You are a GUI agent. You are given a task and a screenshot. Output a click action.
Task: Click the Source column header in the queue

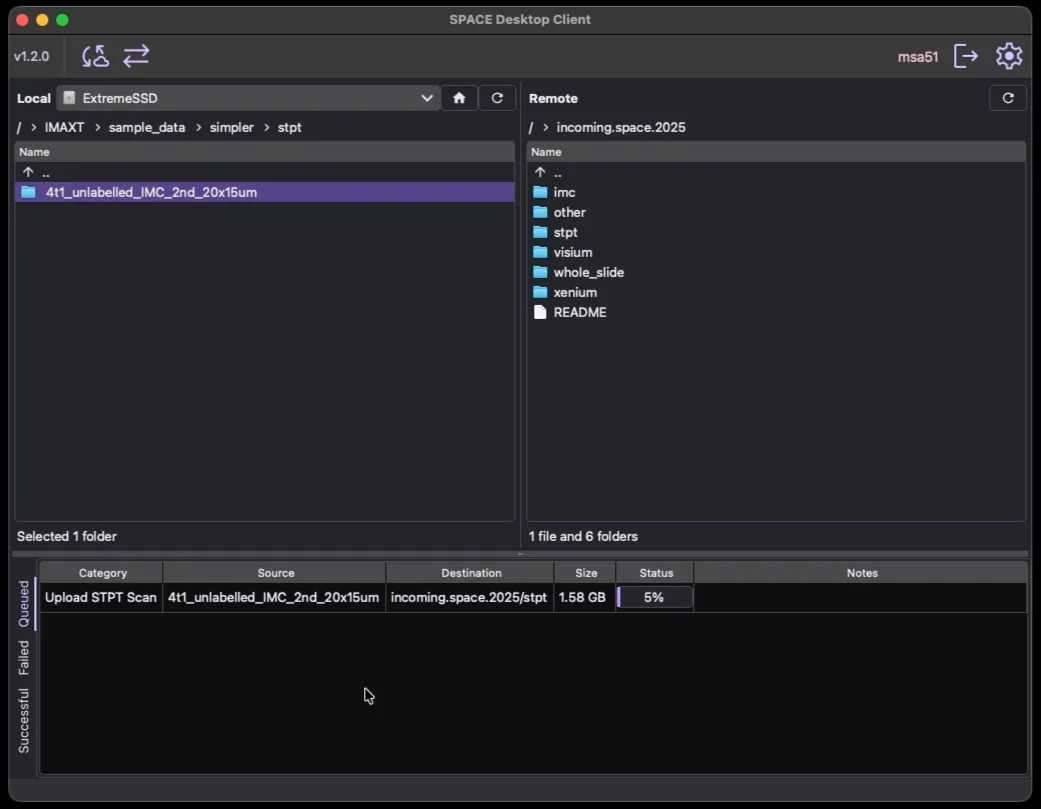click(275, 573)
